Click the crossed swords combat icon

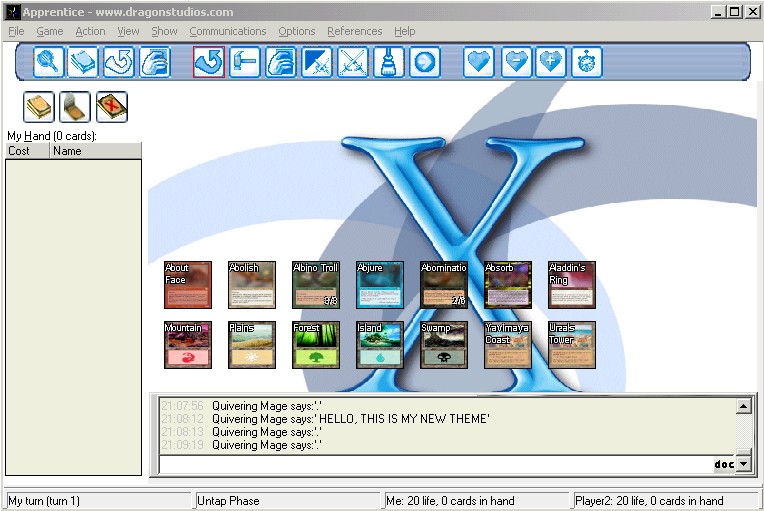(353, 62)
